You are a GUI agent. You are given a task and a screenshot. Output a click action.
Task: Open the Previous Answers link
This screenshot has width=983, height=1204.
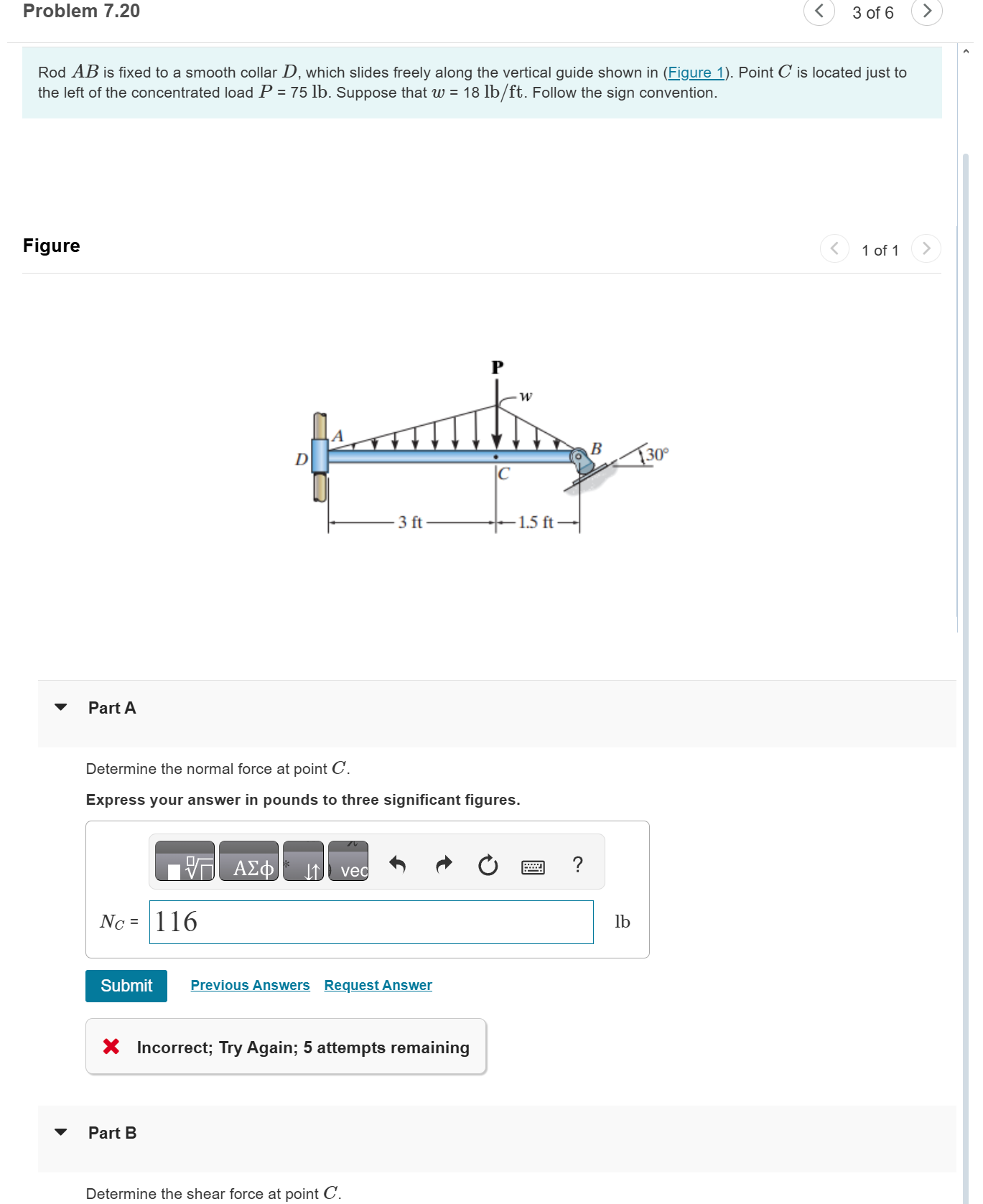(x=250, y=985)
